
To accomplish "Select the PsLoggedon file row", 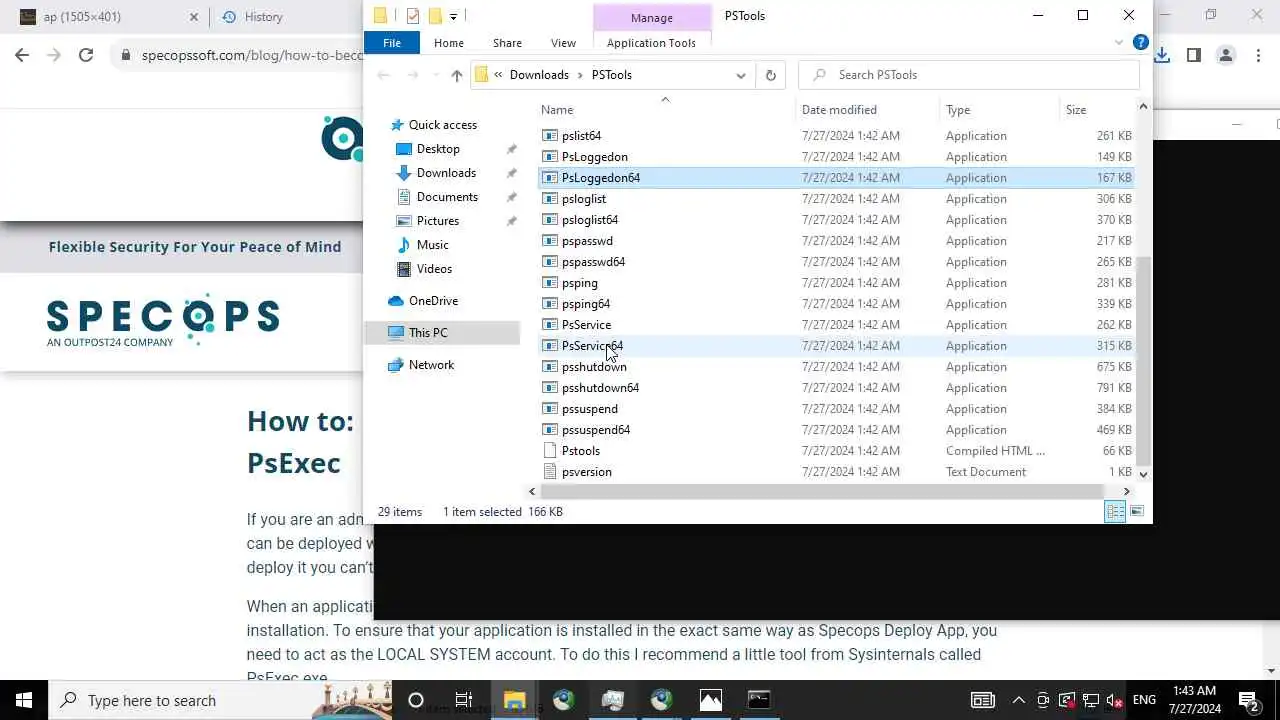I will [x=836, y=157].
